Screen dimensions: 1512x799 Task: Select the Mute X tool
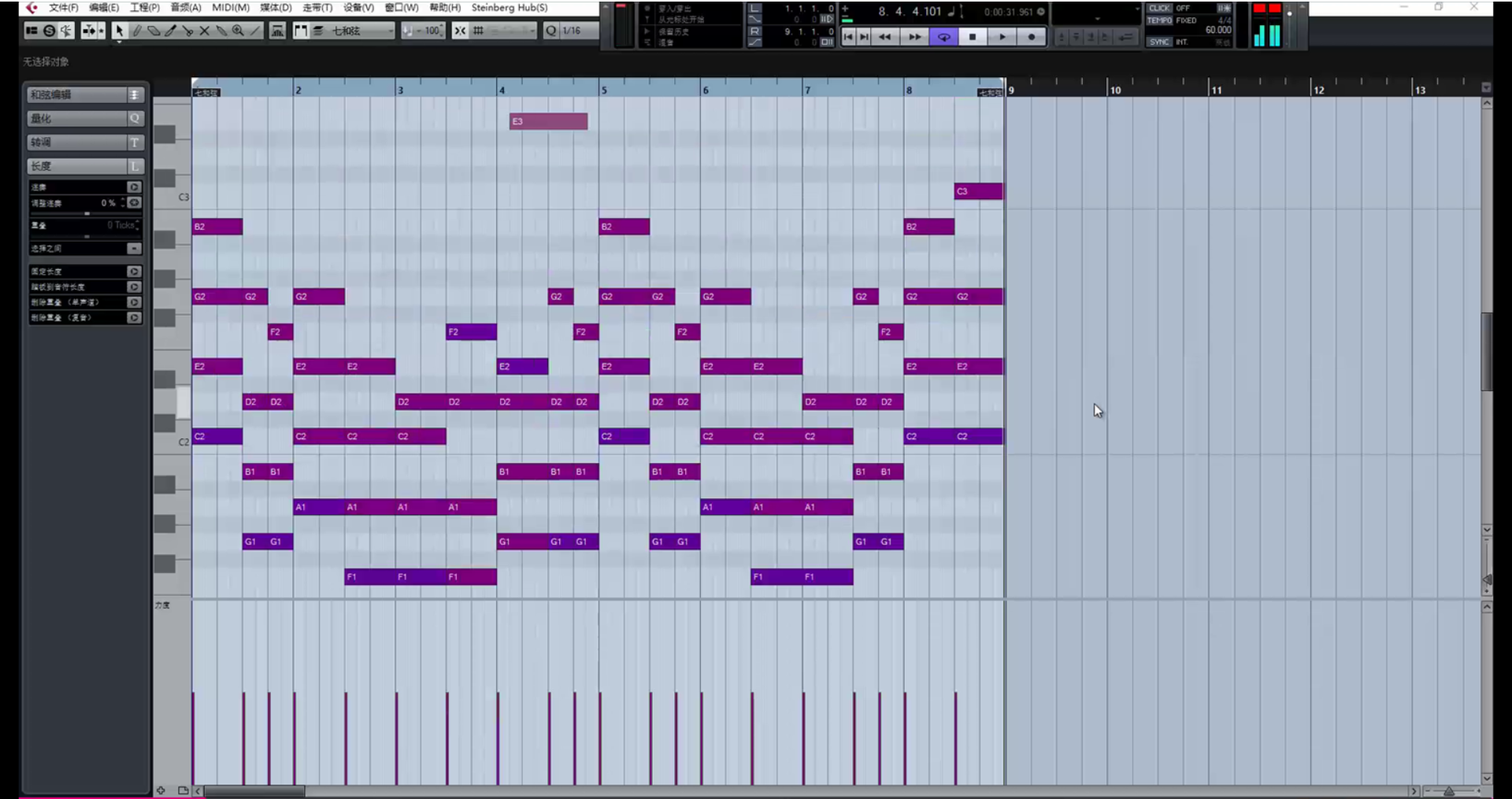(x=204, y=31)
